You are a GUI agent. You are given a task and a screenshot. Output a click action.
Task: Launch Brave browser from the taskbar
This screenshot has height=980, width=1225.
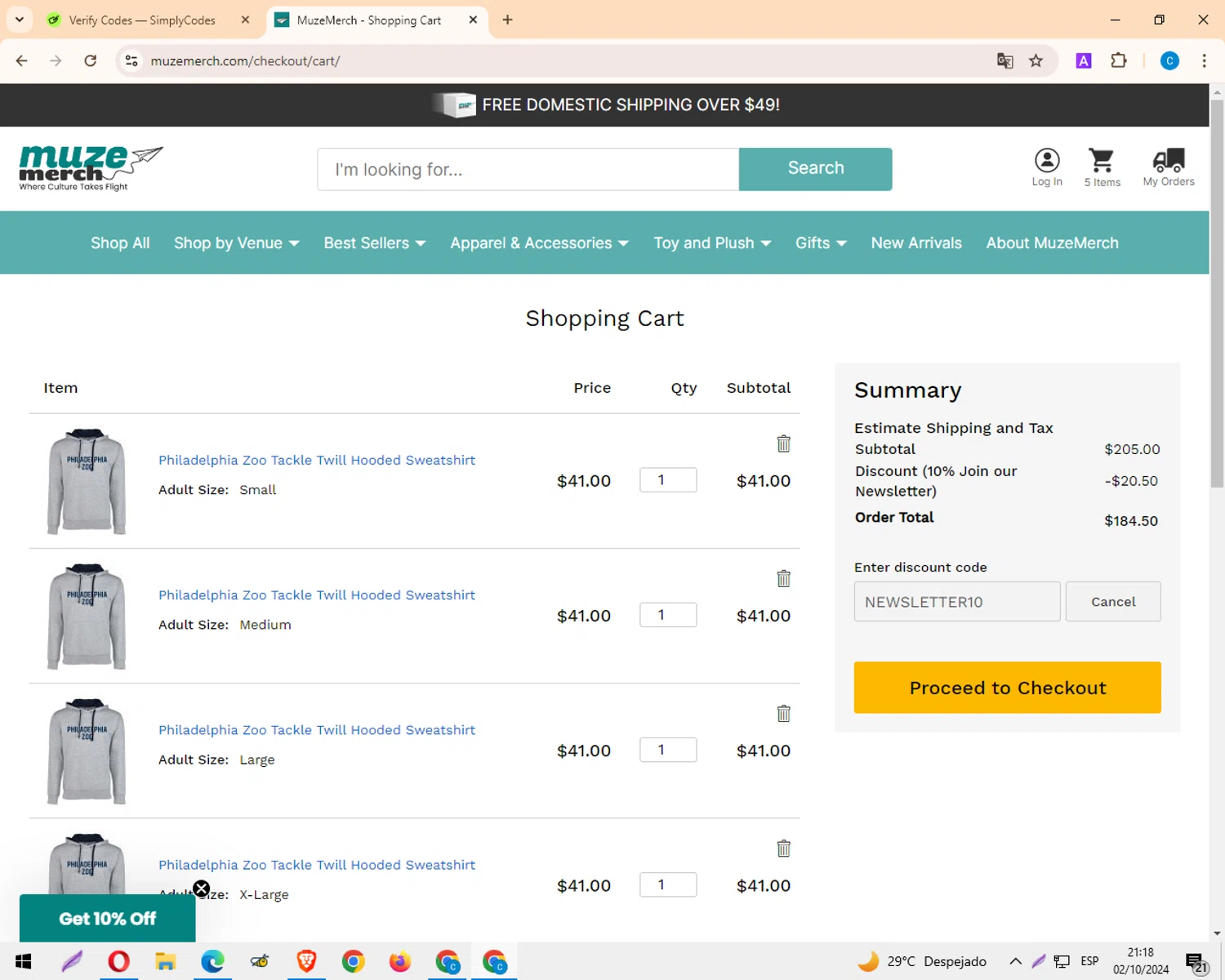point(306,961)
